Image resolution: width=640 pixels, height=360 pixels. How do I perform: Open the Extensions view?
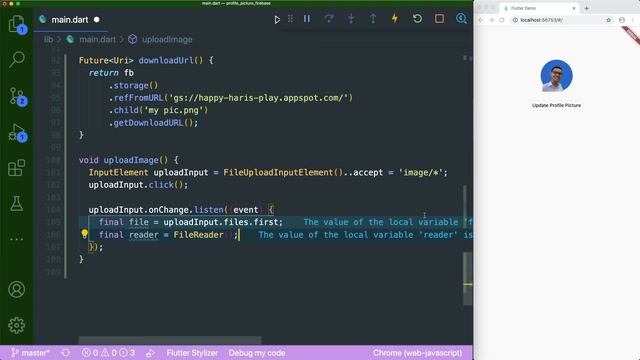(x=17, y=168)
